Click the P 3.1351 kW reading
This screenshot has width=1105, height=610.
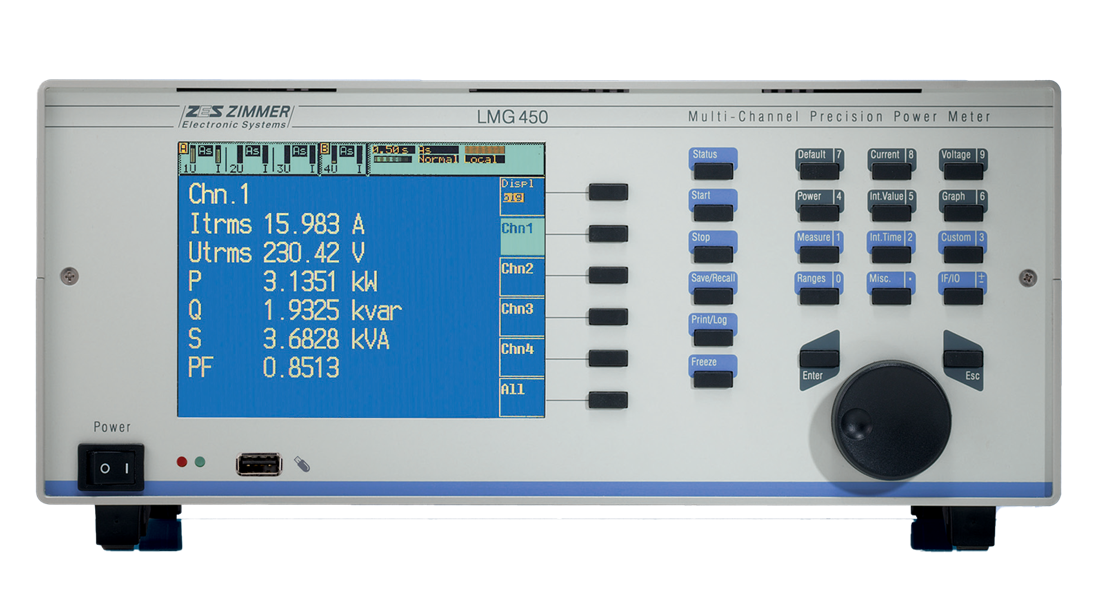click(x=283, y=281)
